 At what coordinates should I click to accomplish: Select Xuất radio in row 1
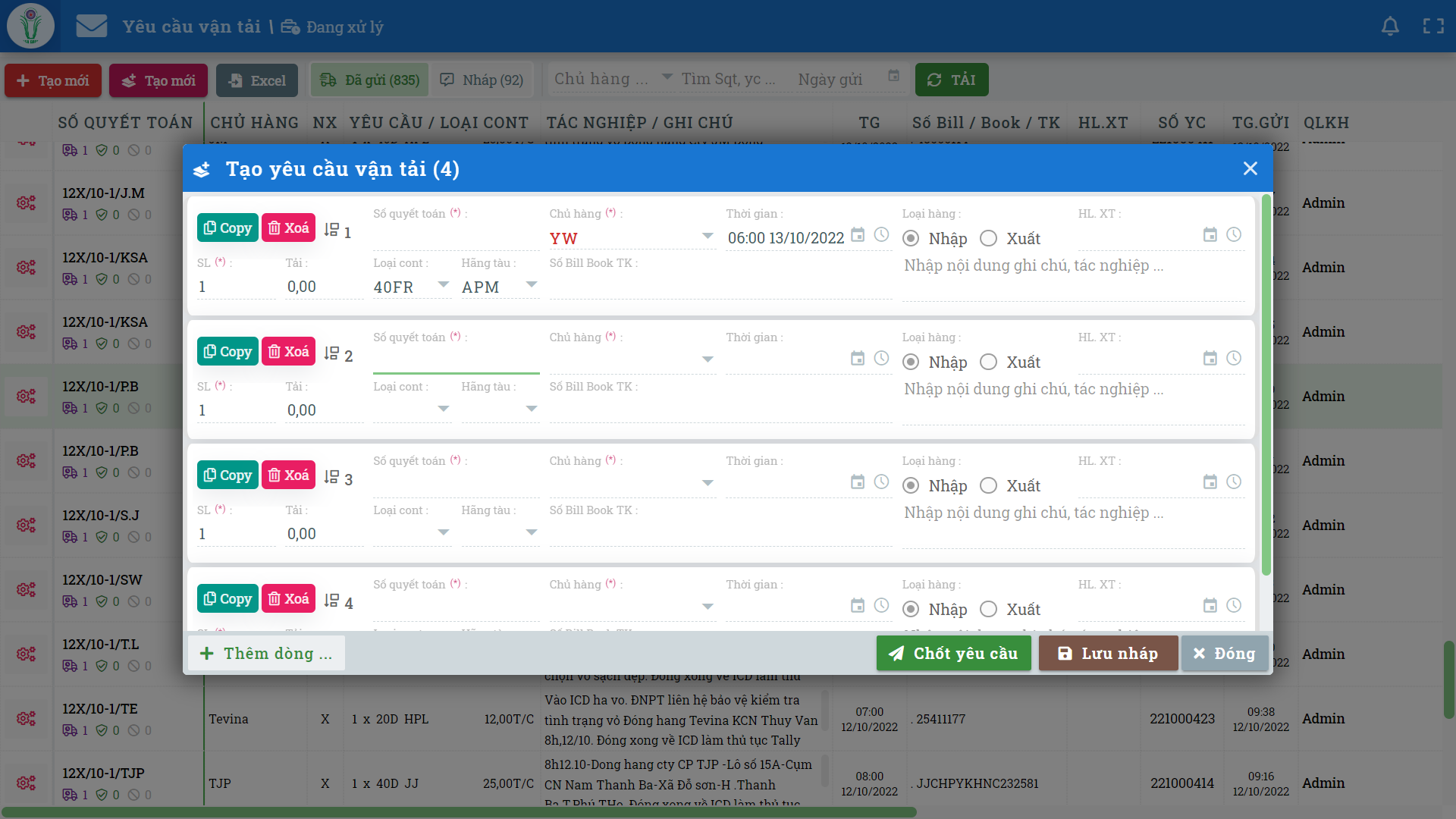(x=988, y=239)
